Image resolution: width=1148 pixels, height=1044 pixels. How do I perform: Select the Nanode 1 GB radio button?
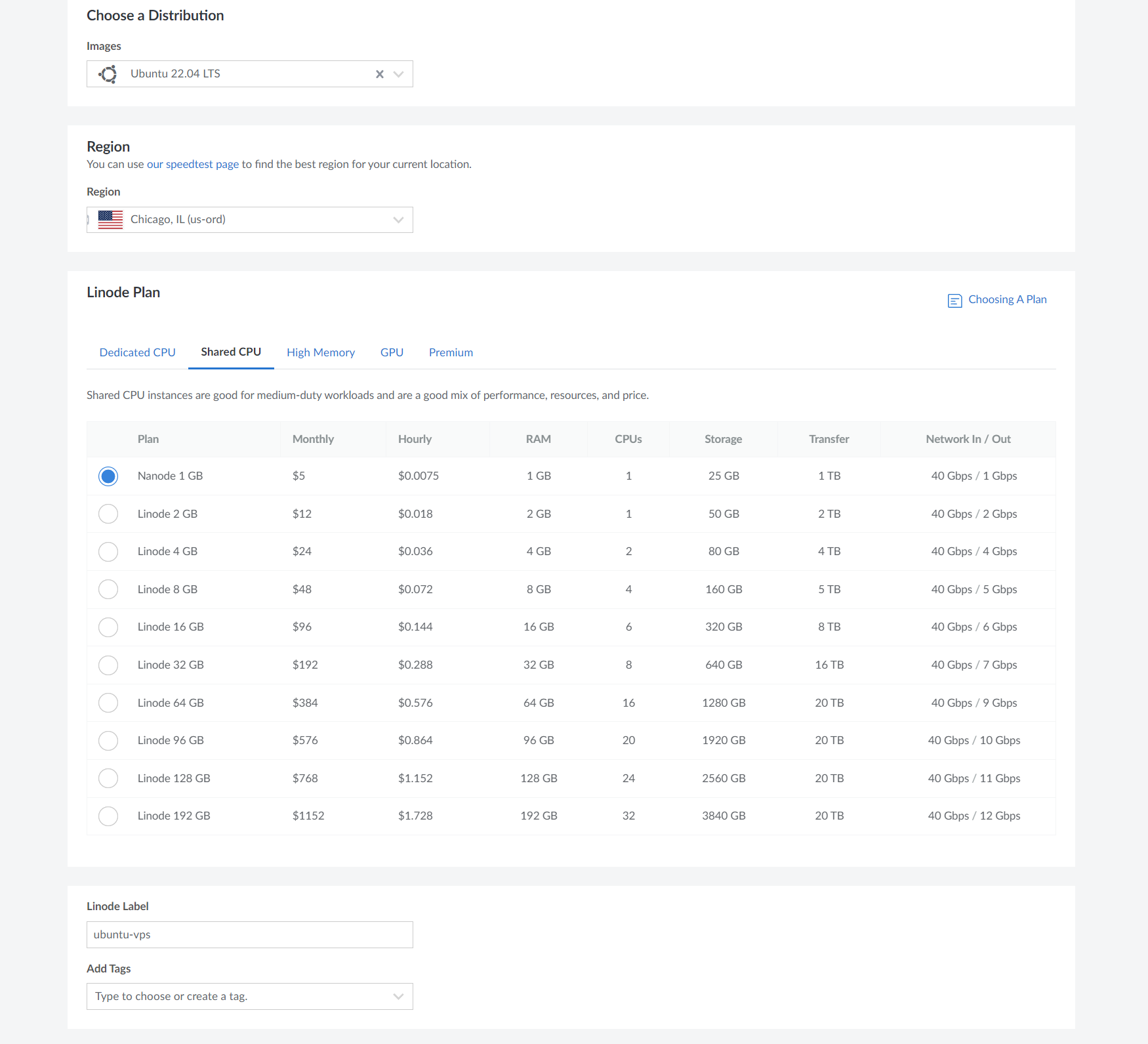[108, 476]
